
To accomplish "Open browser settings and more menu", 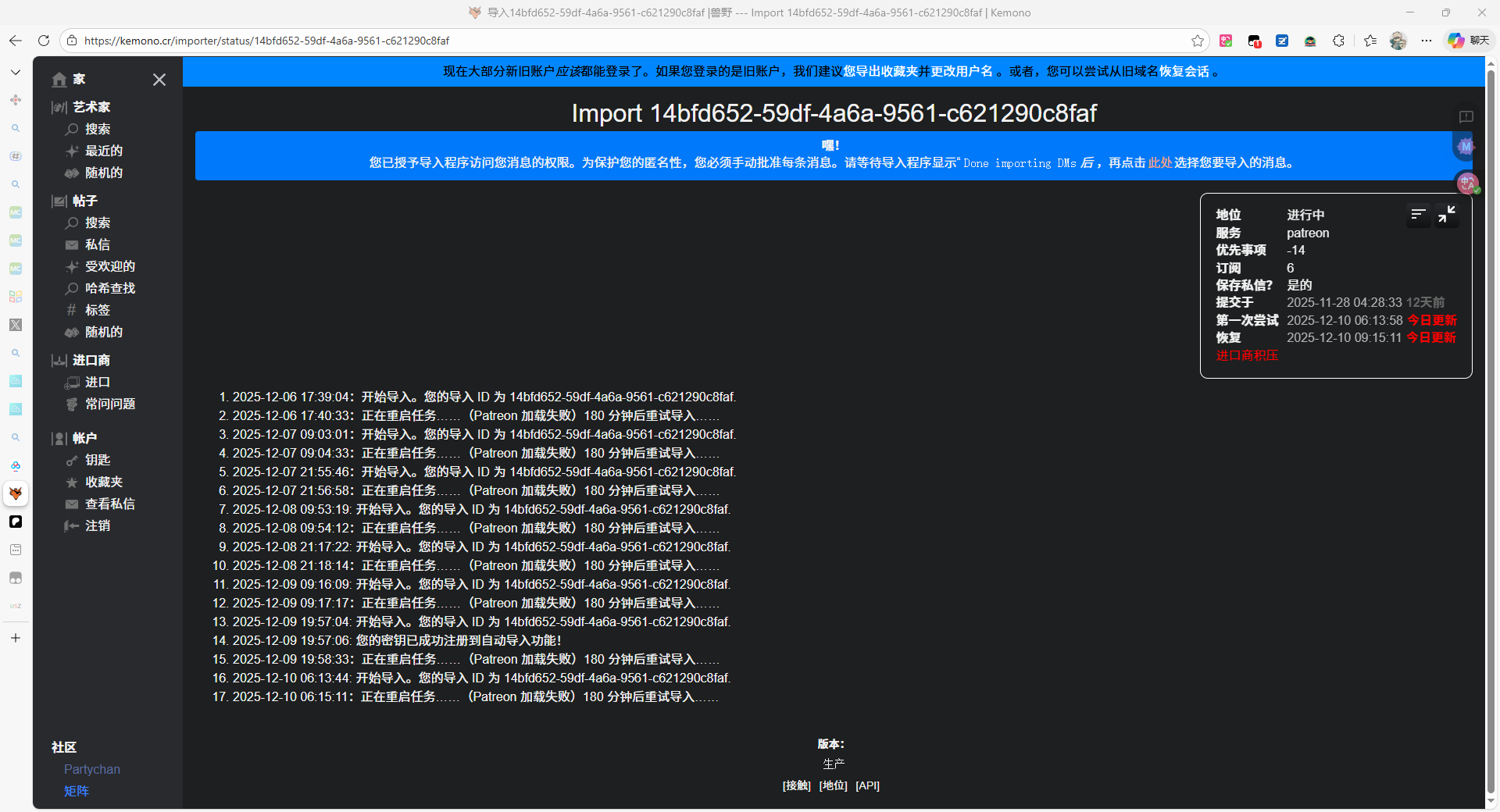I will click(x=1426, y=41).
